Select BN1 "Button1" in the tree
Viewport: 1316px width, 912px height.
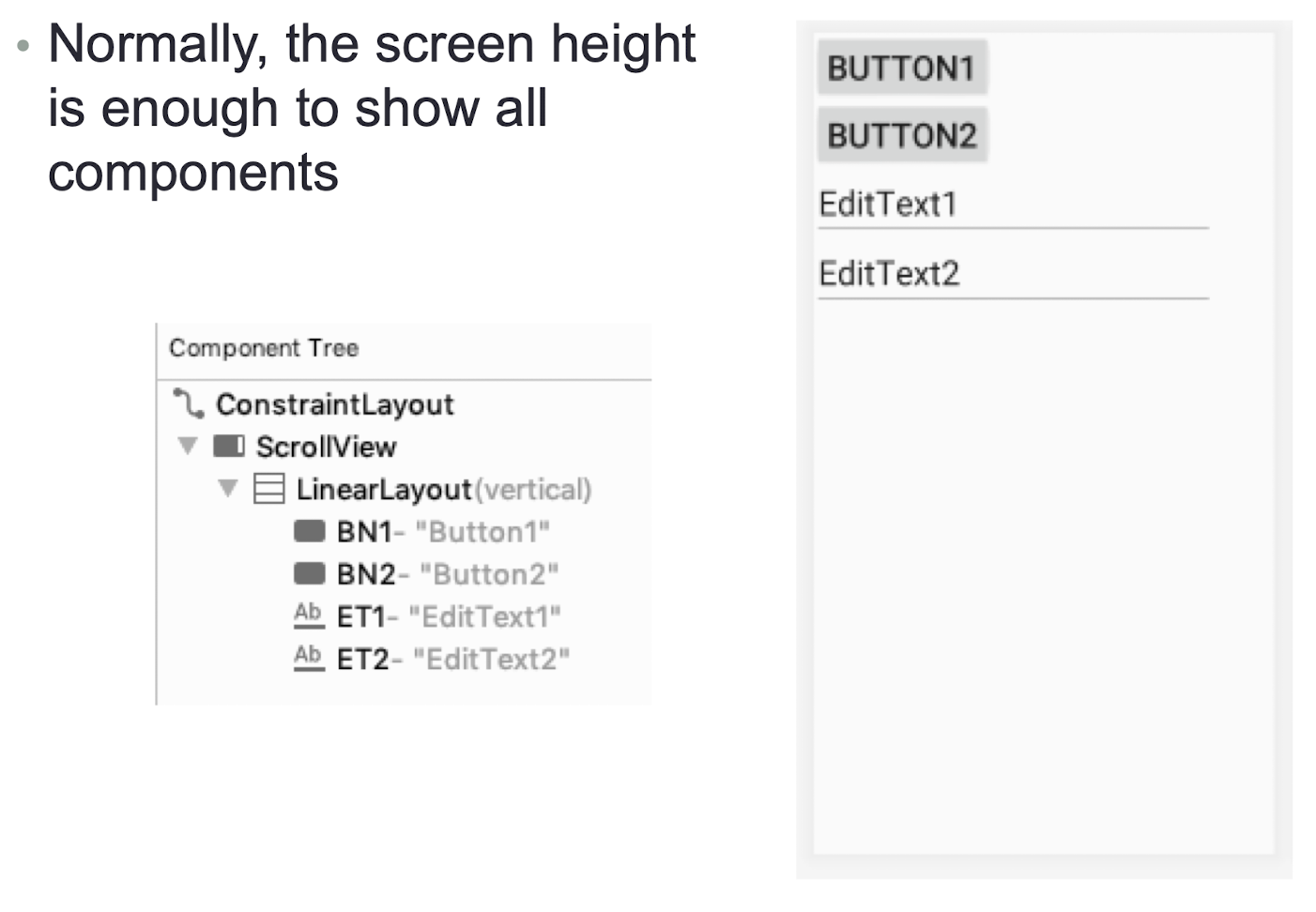pyautogui.click(x=443, y=532)
